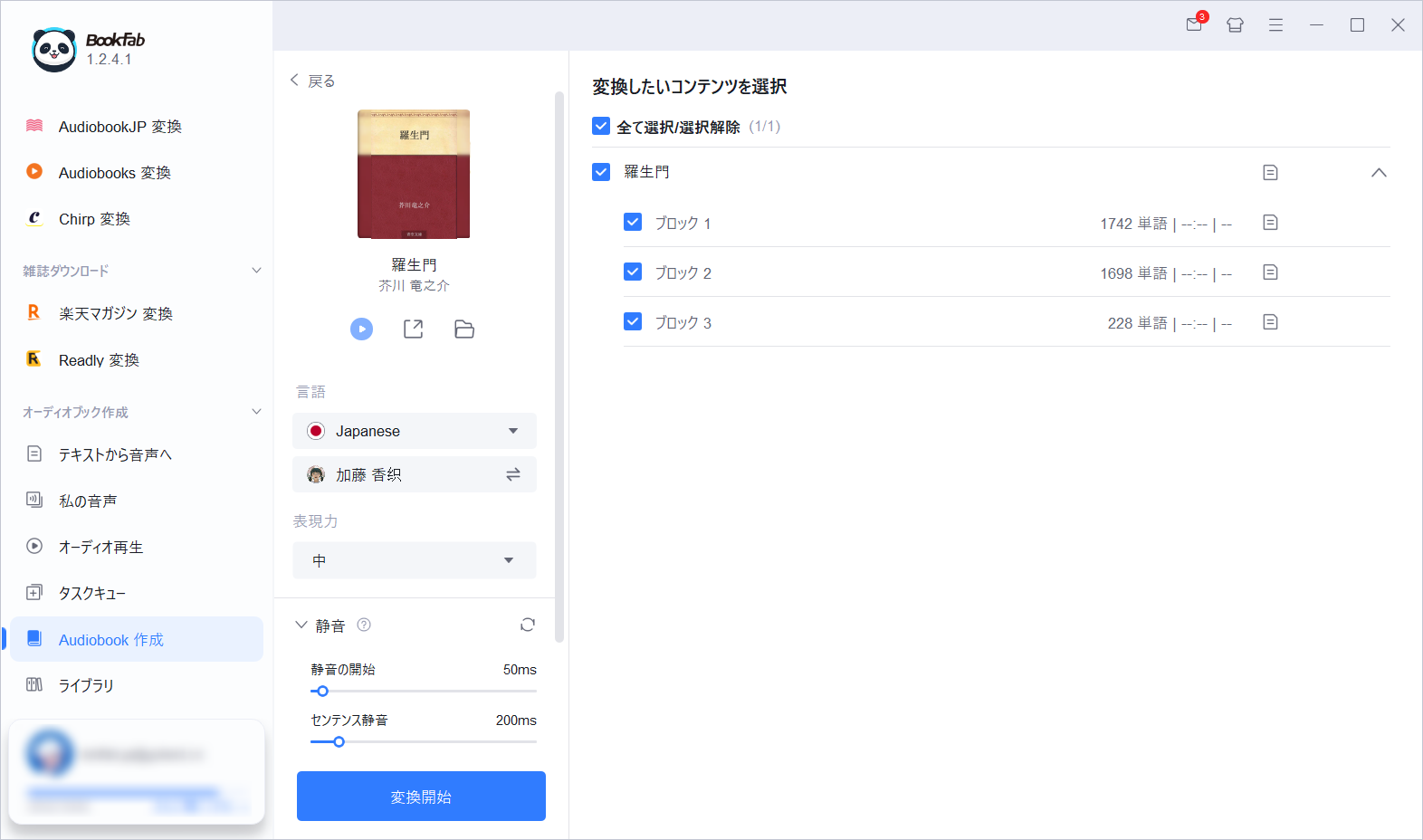Click the 200ms sentence silence value

click(516, 721)
